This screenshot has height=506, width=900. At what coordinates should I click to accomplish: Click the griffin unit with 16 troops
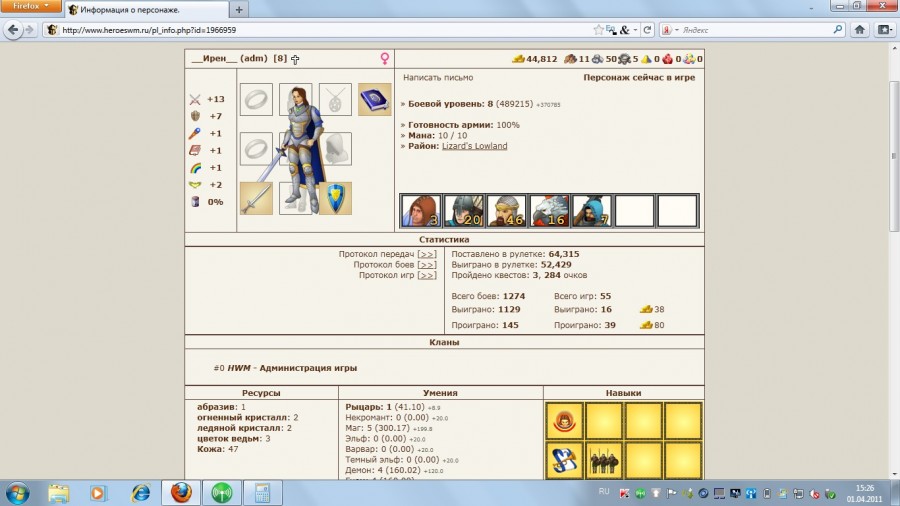549,211
